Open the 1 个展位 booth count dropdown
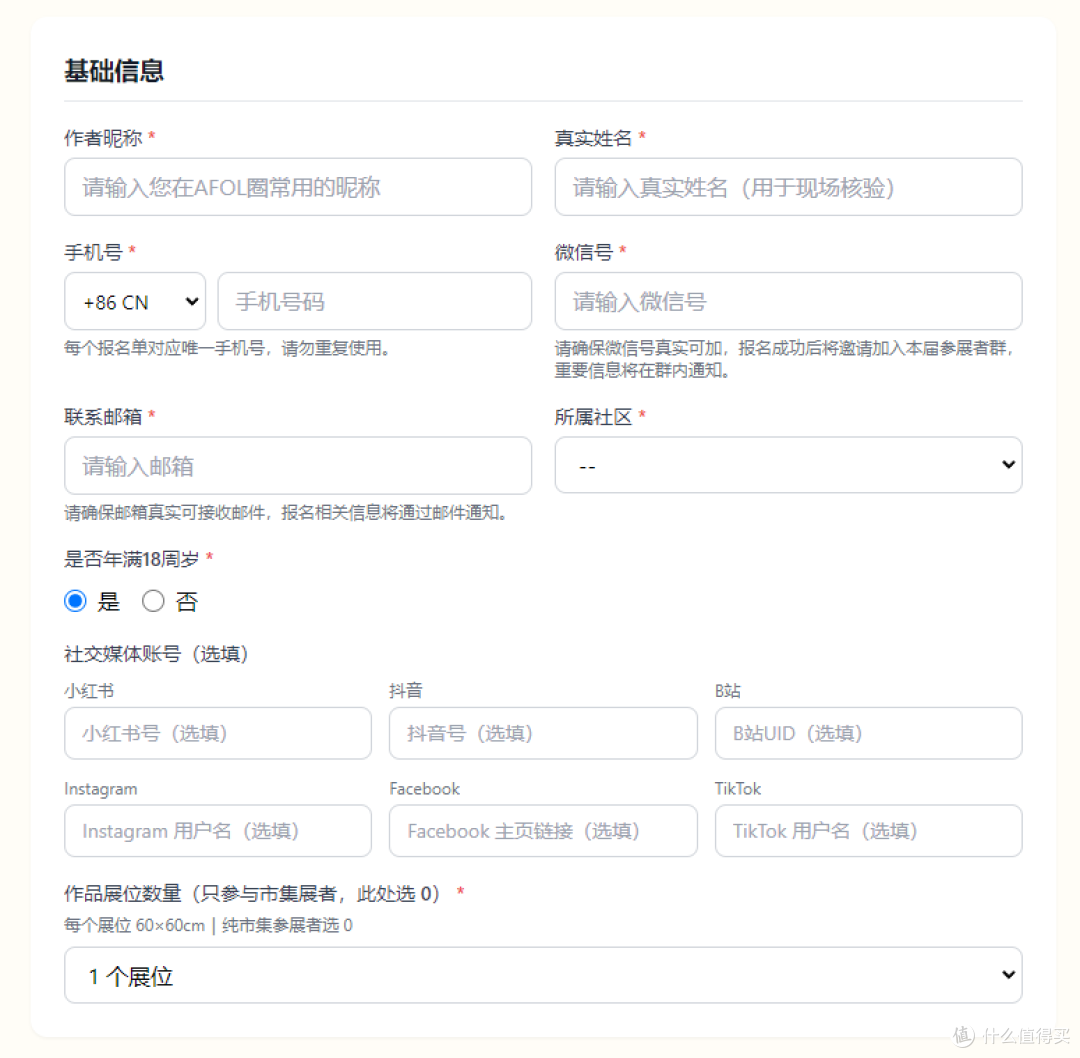This screenshot has height=1058, width=1080. pos(543,975)
